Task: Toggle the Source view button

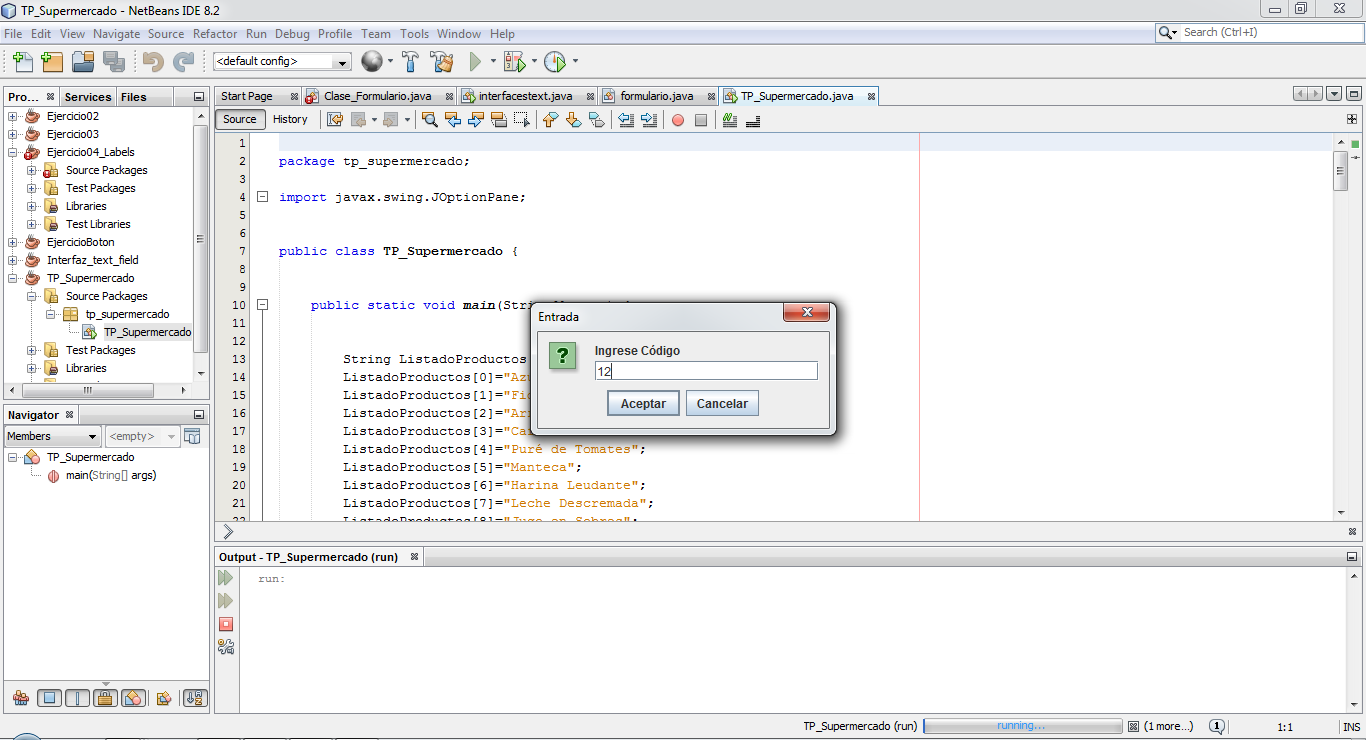Action: (239, 119)
